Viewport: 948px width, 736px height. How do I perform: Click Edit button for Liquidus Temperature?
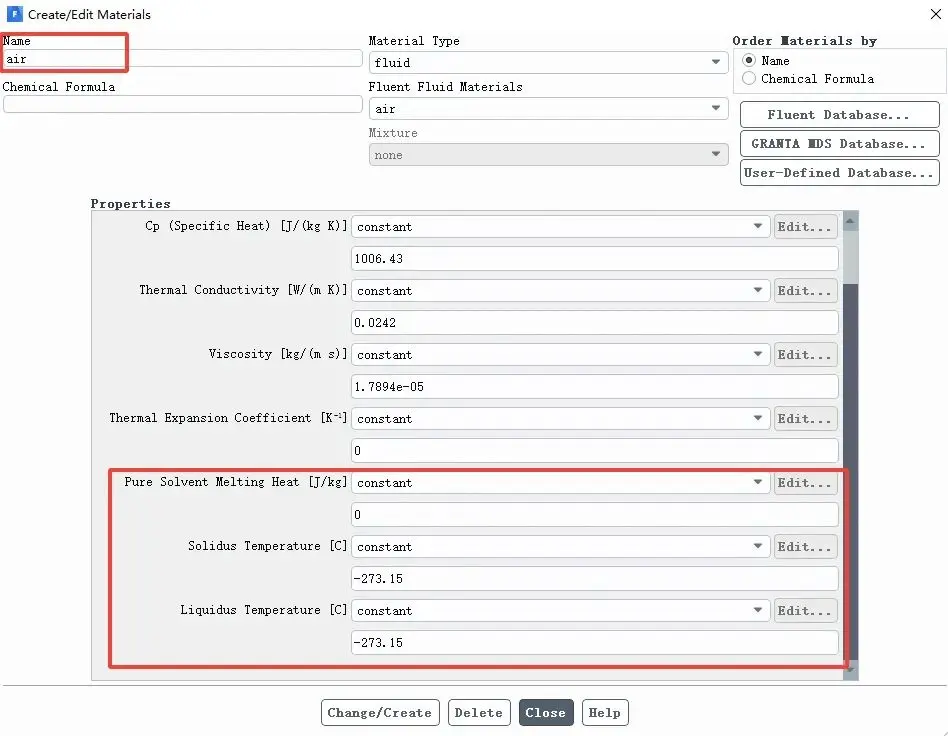[x=805, y=611]
